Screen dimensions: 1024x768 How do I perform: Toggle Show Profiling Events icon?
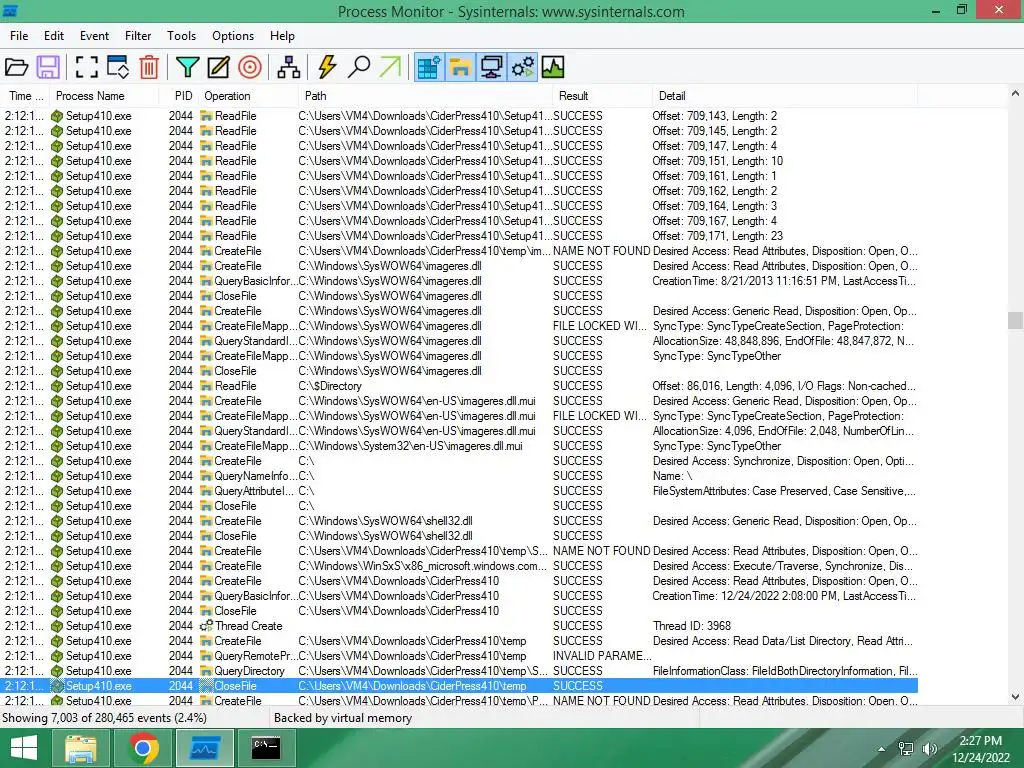552,67
